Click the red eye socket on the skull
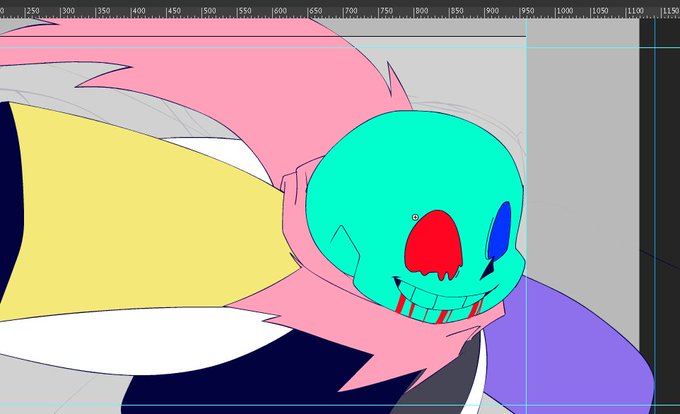This screenshot has width=680, height=414. point(434,244)
